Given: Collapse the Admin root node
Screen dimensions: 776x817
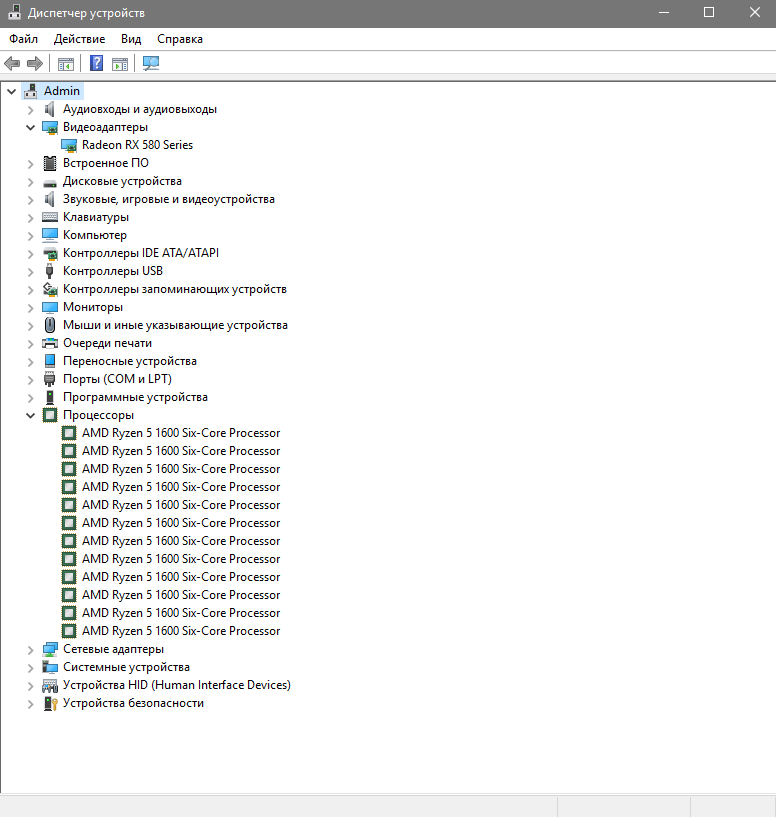Looking at the screenshot, I should 11,92.
